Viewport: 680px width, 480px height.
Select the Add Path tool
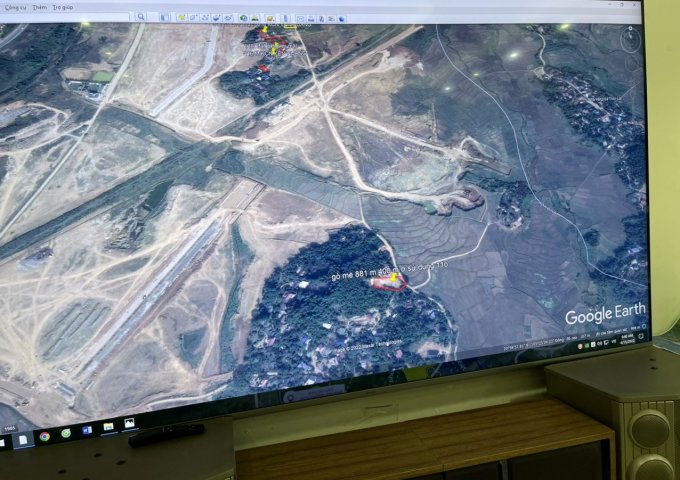205,17
